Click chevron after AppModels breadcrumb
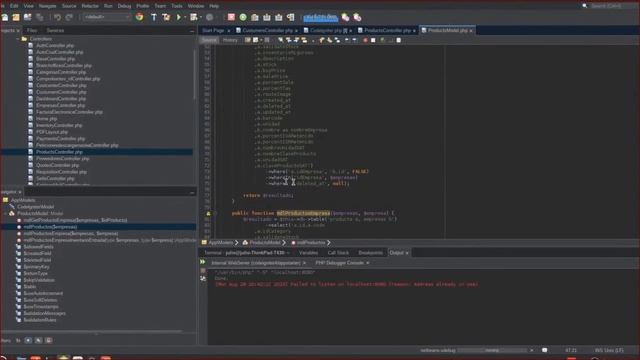Image resolution: width=640 pixels, height=360 pixels. click(x=236, y=243)
